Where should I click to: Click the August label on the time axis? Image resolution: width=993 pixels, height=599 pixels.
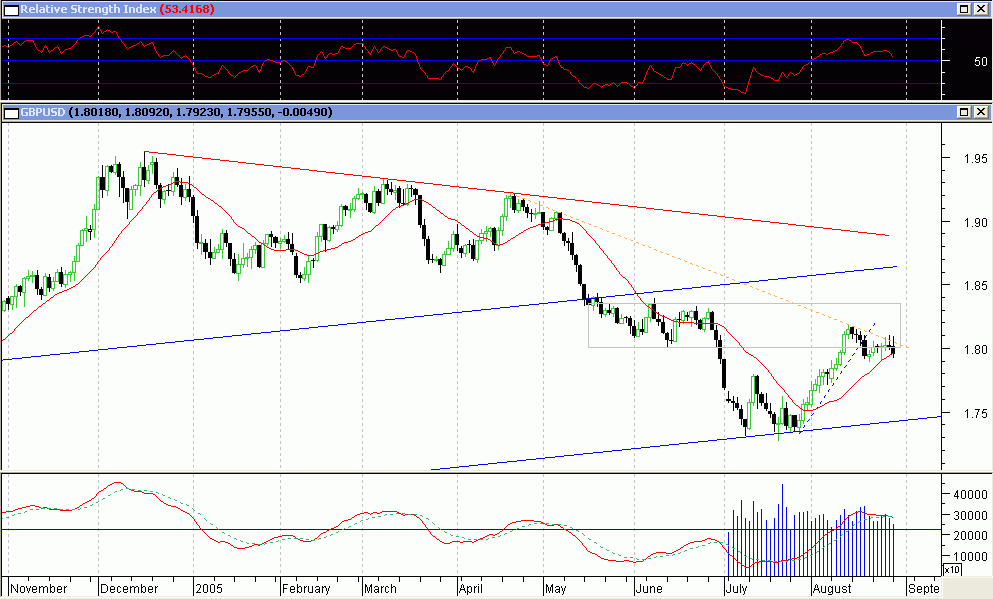pyautogui.click(x=833, y=589)
